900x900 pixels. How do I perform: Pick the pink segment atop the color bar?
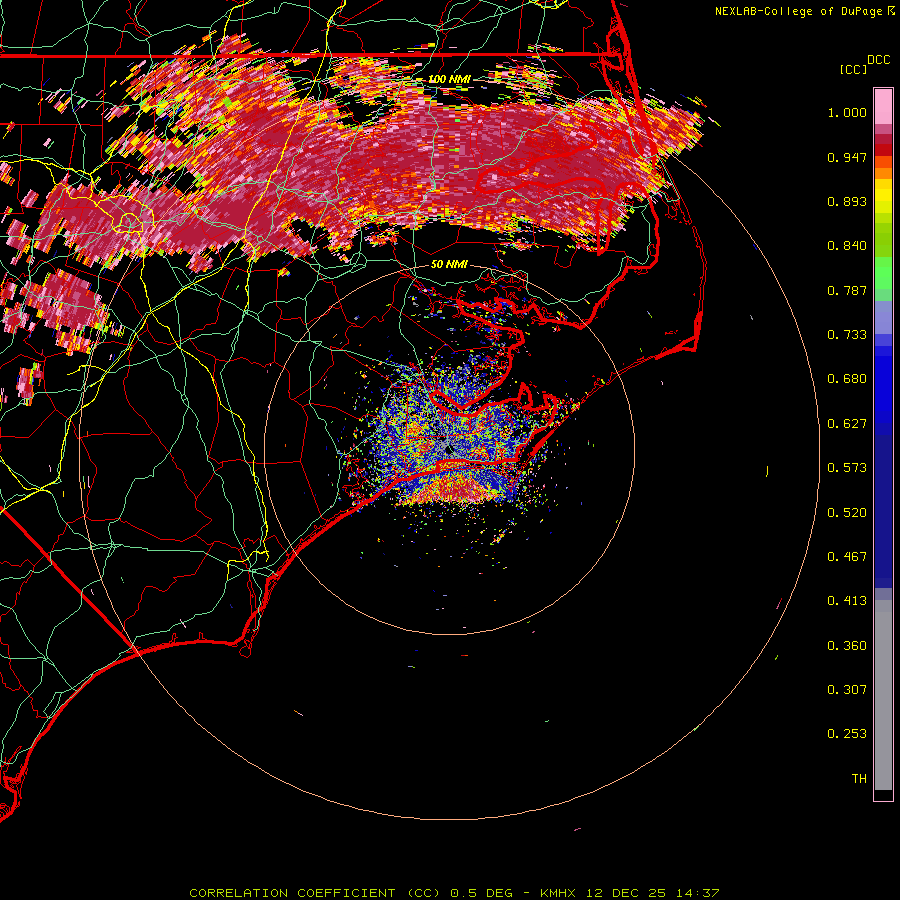click(x=883, y=106)
